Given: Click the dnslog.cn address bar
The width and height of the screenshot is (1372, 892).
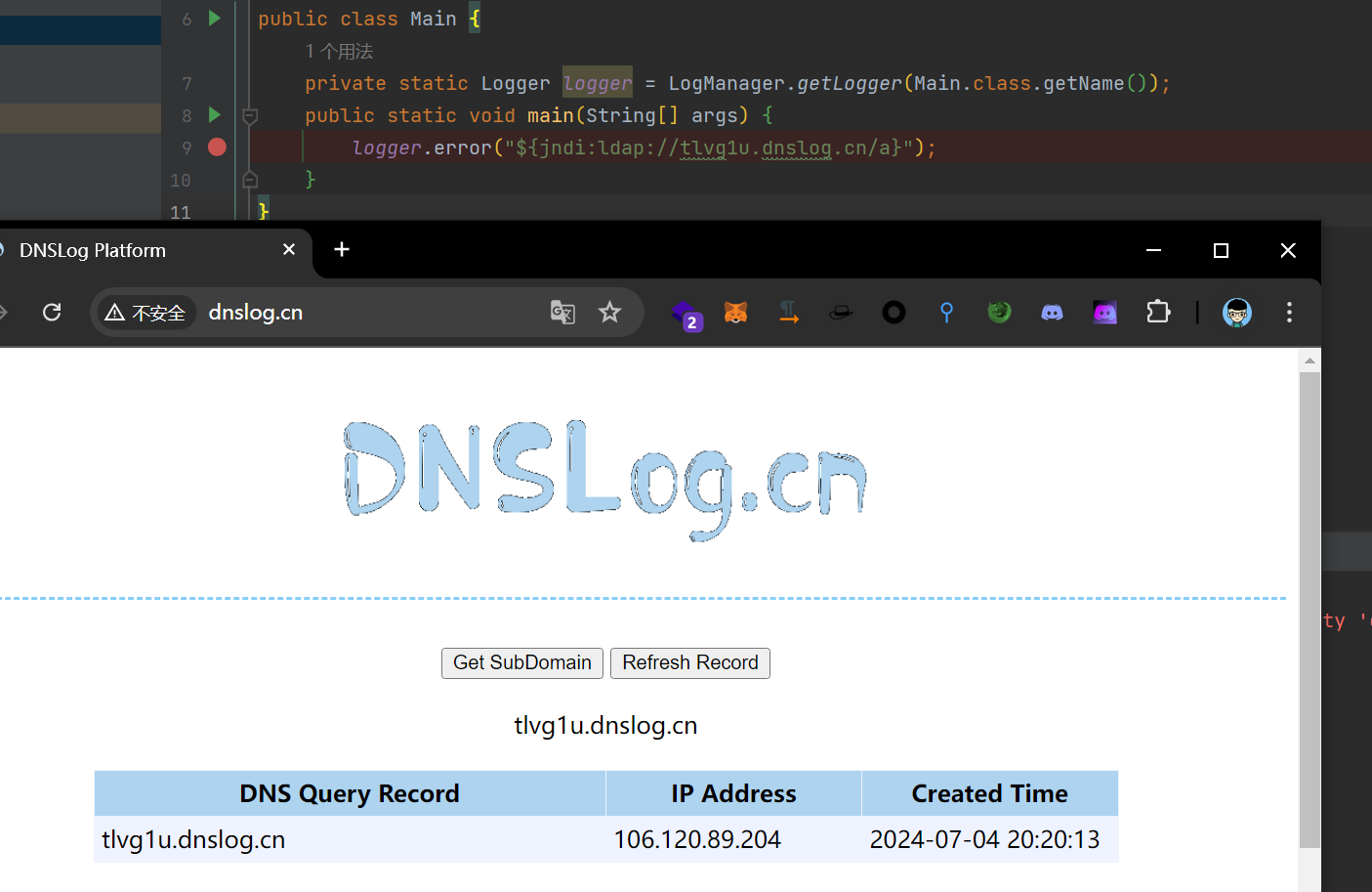Looking at the screenshot, I should (366, 313).
